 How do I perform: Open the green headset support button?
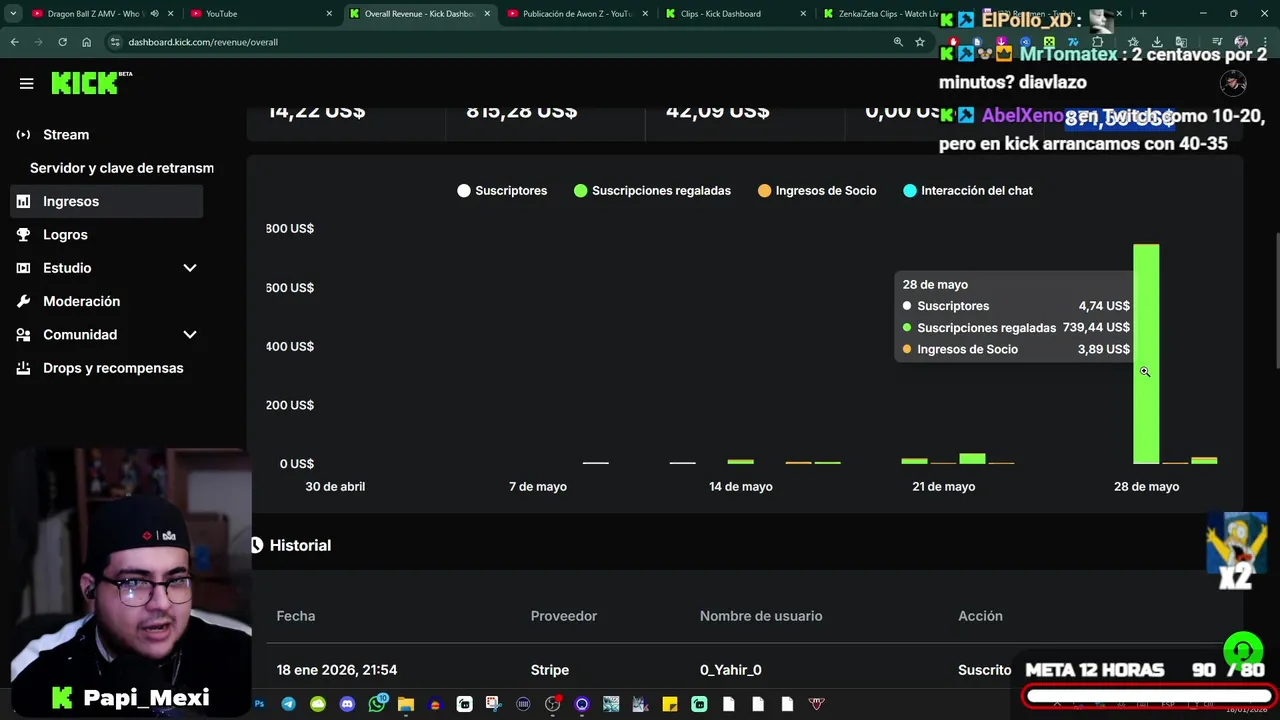[x=1243, y=653]
